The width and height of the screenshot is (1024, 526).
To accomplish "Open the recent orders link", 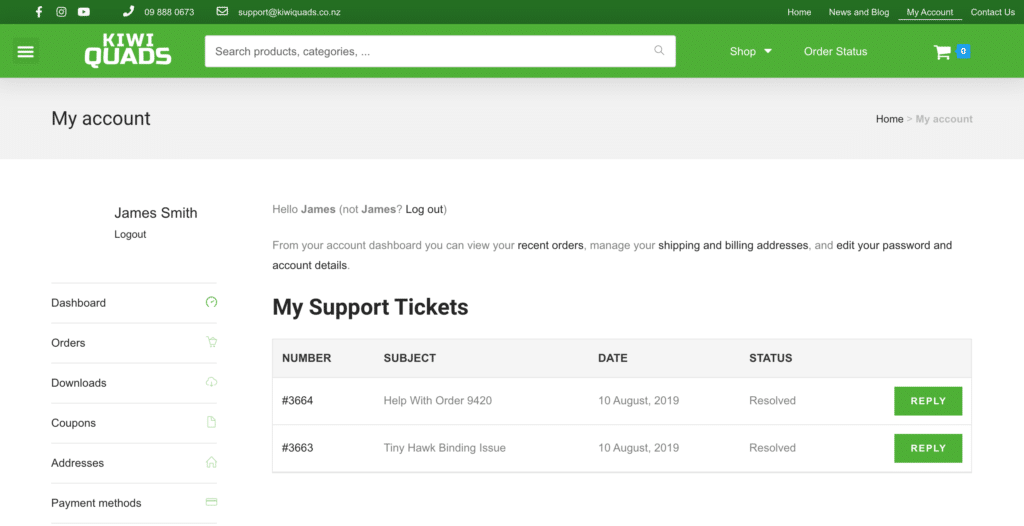I will click(551, 246).
